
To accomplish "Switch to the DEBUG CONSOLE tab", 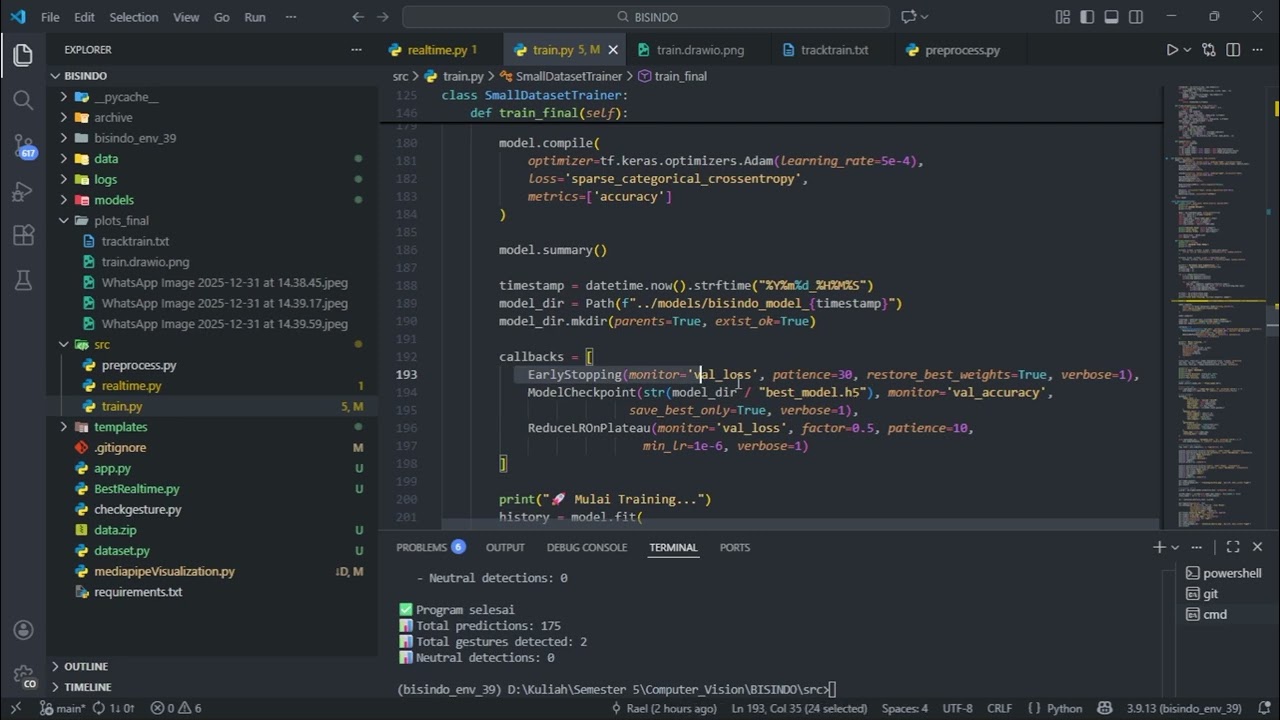I will coord(587,547).
